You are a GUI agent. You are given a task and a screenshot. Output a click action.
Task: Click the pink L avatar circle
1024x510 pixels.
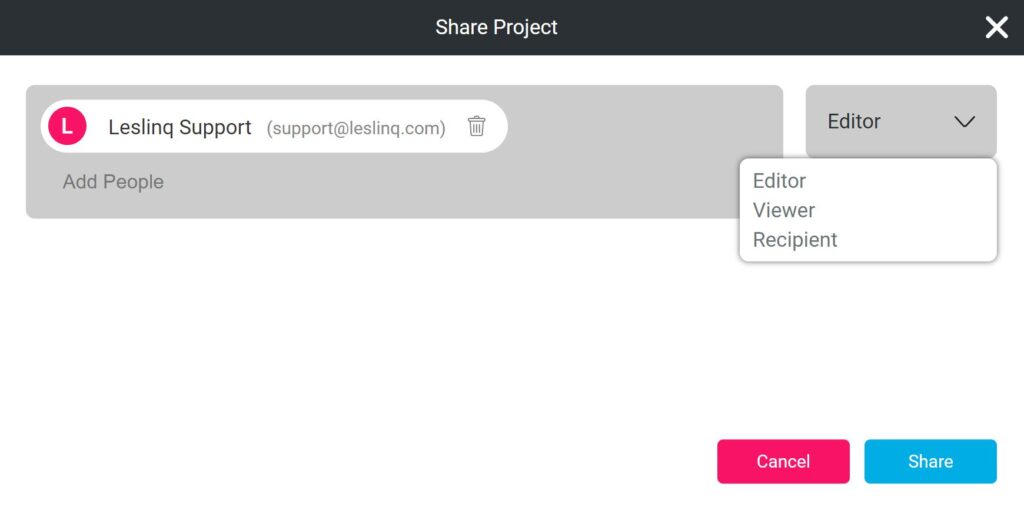click(x=67, y=126)
